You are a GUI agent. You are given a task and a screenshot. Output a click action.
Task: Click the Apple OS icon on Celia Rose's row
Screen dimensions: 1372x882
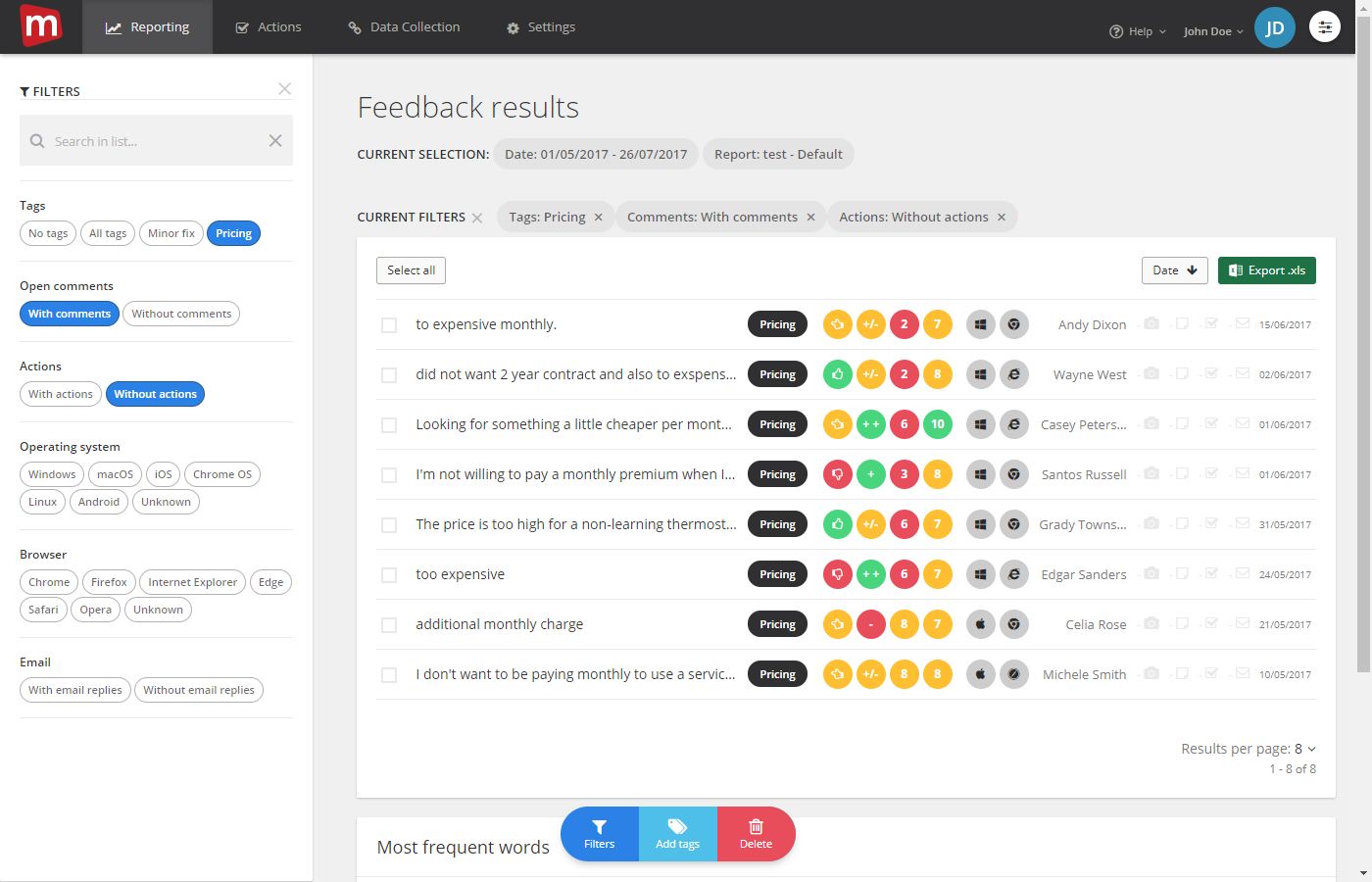(x=981, y=624)
